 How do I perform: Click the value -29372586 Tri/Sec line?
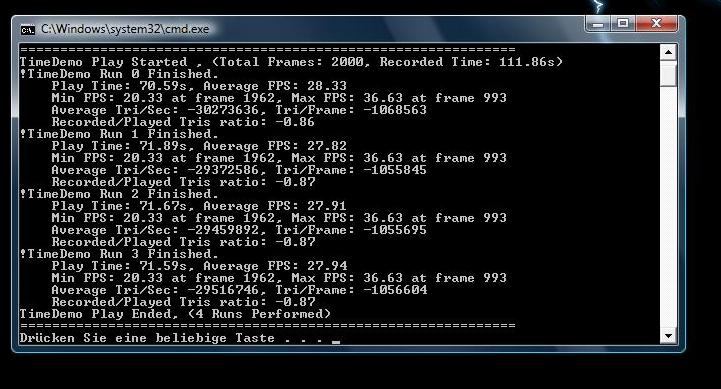[x=239, y=170]
